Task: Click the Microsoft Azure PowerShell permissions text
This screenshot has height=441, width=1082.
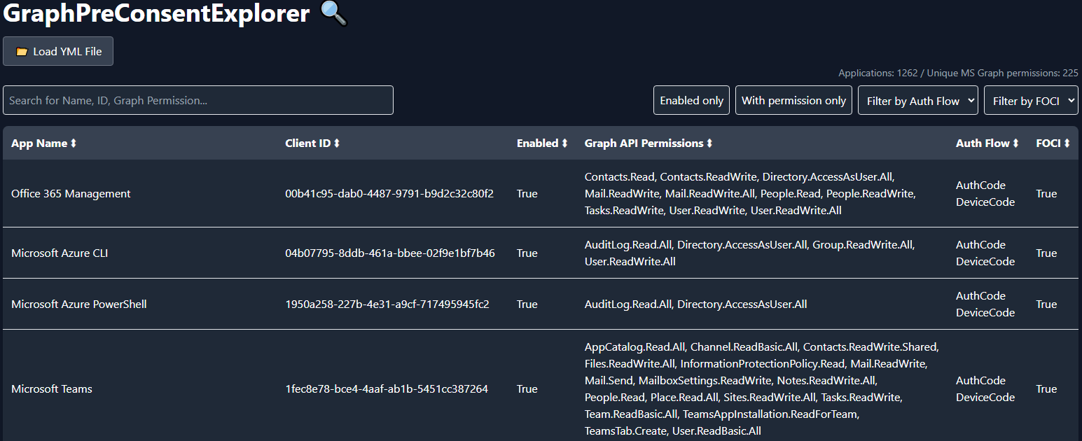Action: pos(696,304)
